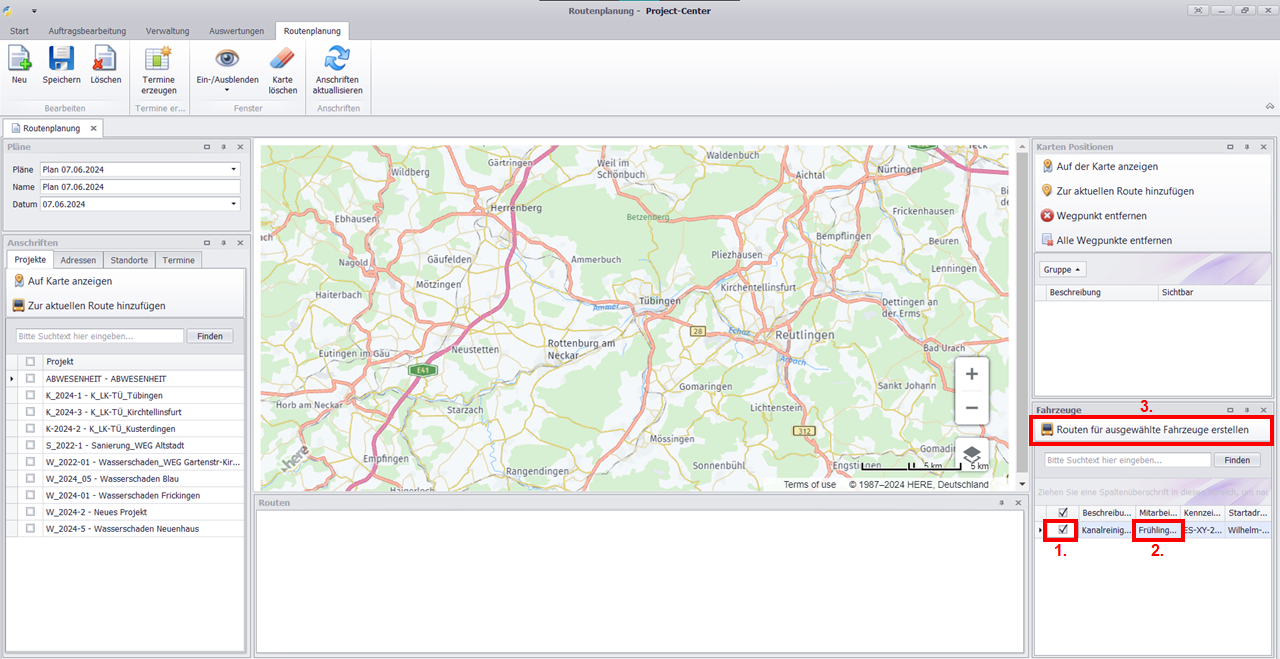Viewport: 1280px width, 659px height.
Task: Tick the W_2024-2 Neues Projekt checkbox
Action: tap(31, 512)
